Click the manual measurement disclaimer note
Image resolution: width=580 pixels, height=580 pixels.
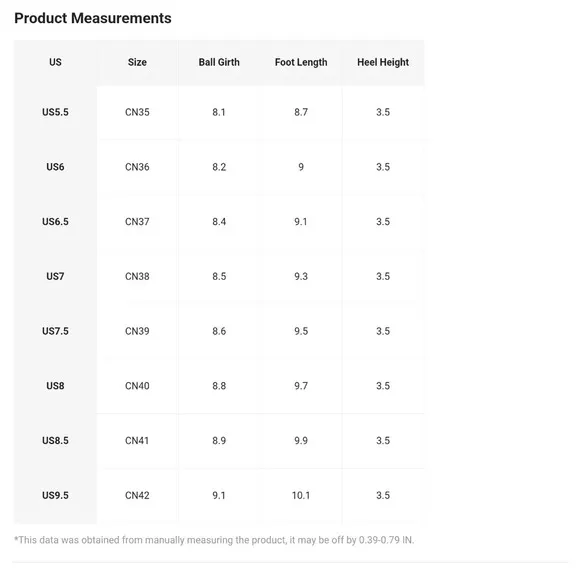[x=214, y=540]
